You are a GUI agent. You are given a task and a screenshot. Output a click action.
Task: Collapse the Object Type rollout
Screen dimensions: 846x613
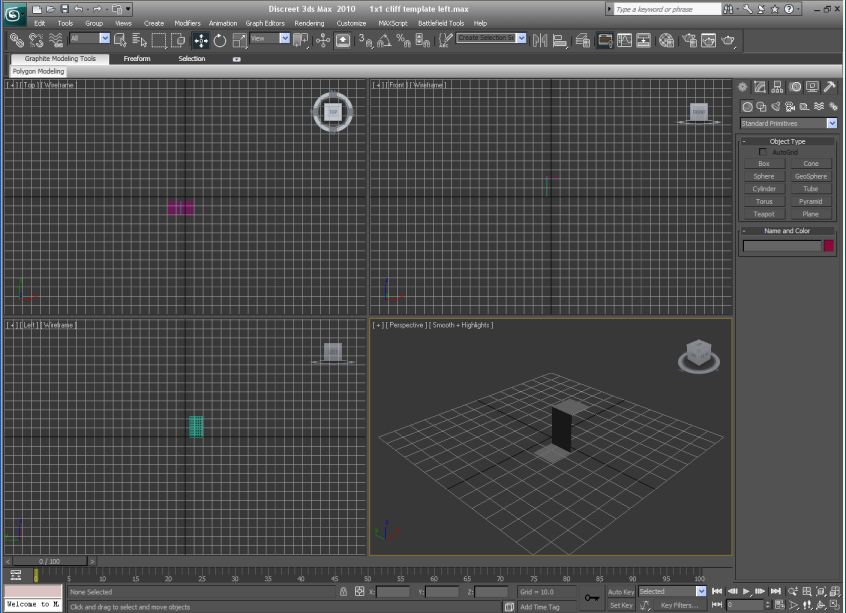787,141
